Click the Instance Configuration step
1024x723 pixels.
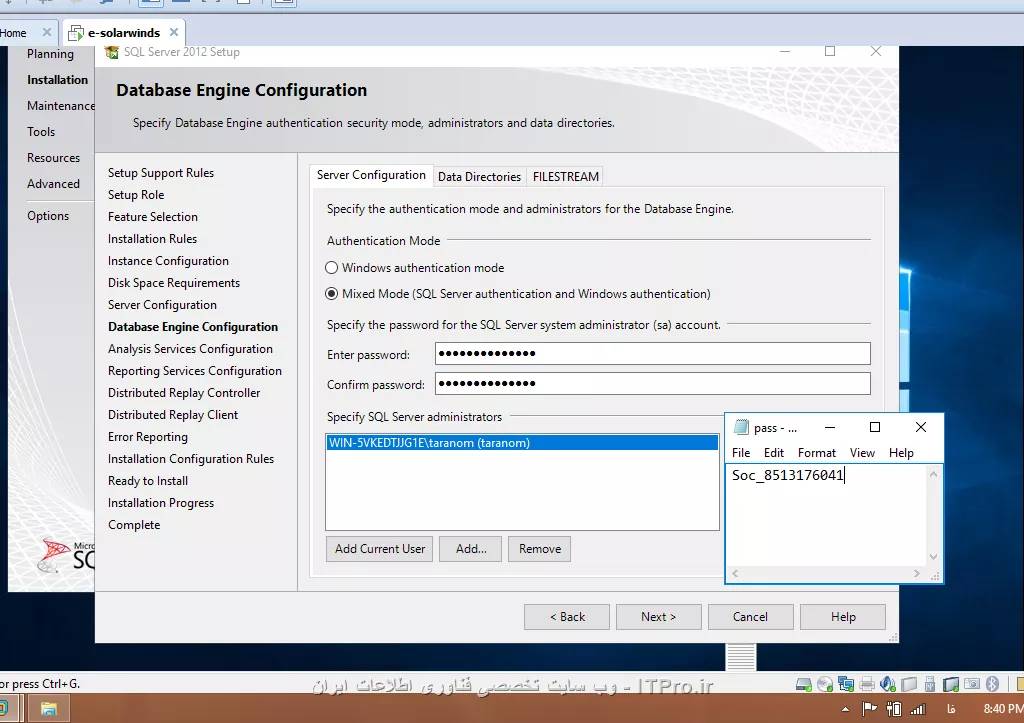click(x=168, y=261)
